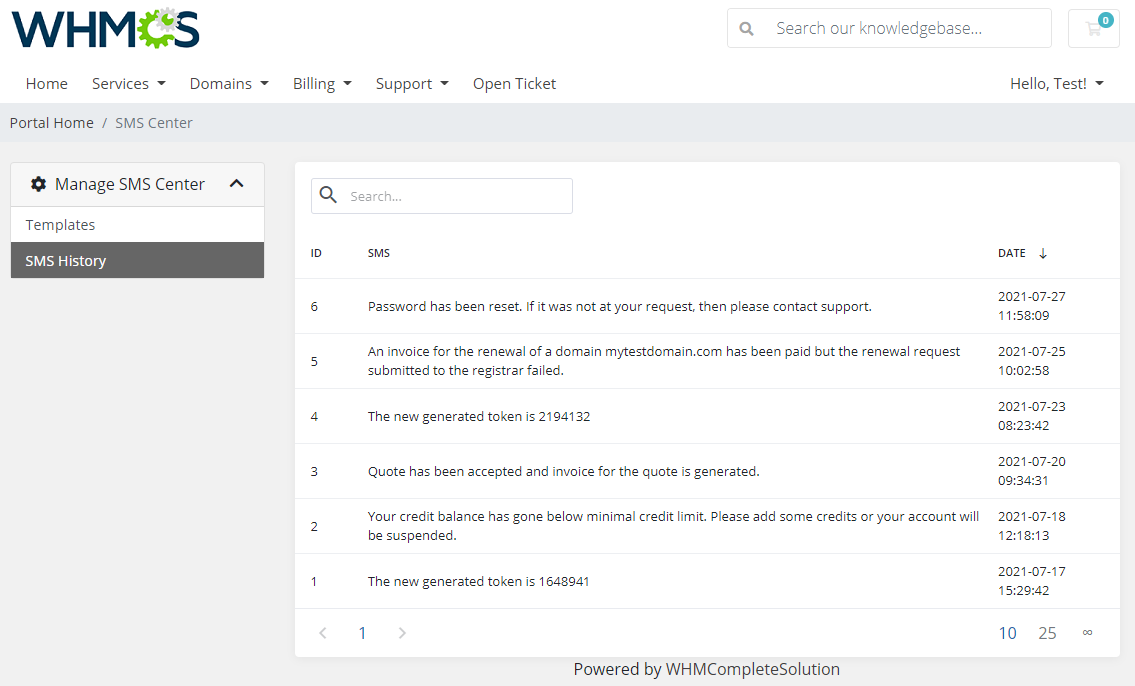The image size is (1135, 686).
Task: Sort messages by clicking the DATE arrow
Action: [x=1043, y=253]
